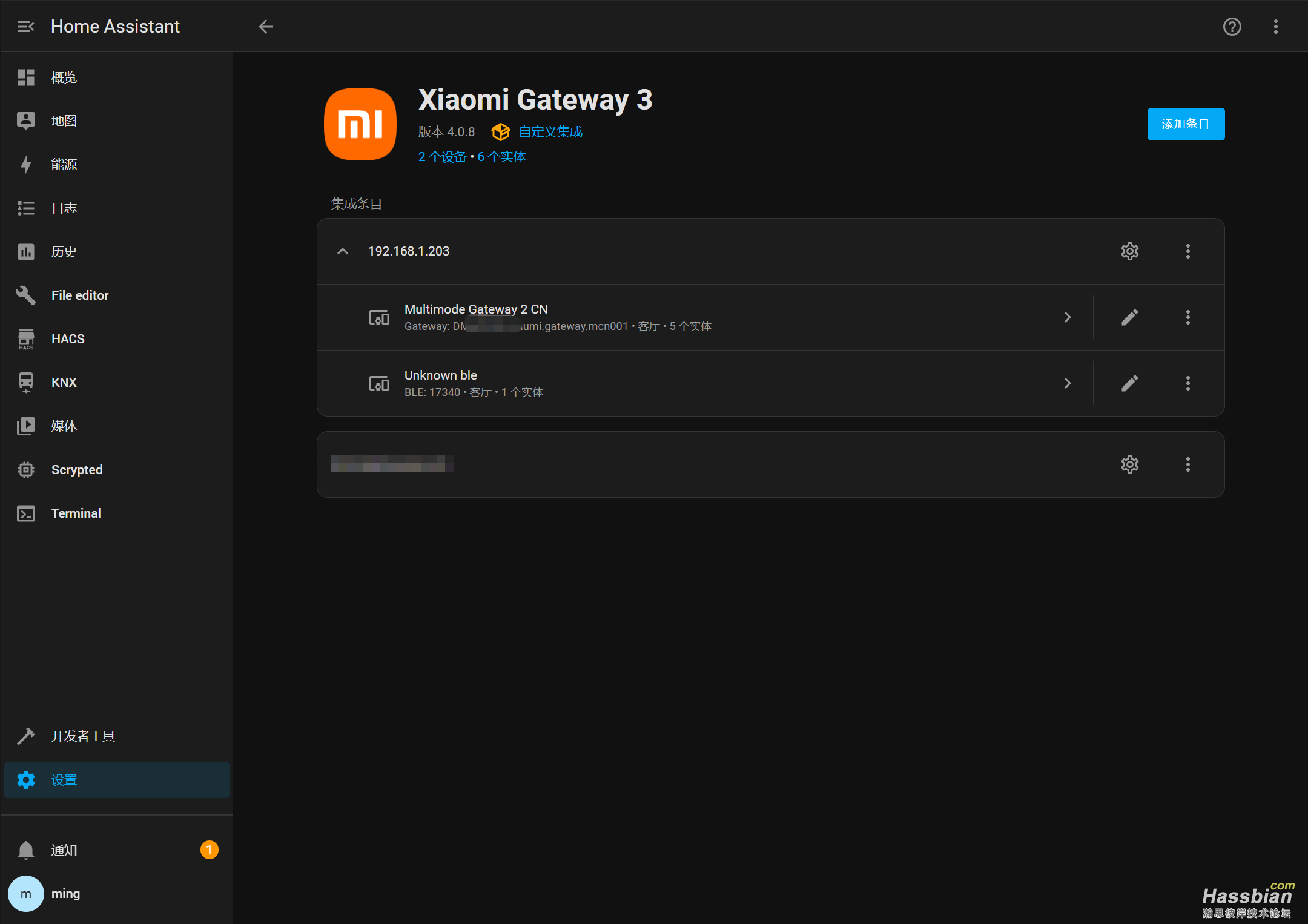Screen dimensions: 1308x924
Task: Click the 媒体 media play icon
Action: 26,426
